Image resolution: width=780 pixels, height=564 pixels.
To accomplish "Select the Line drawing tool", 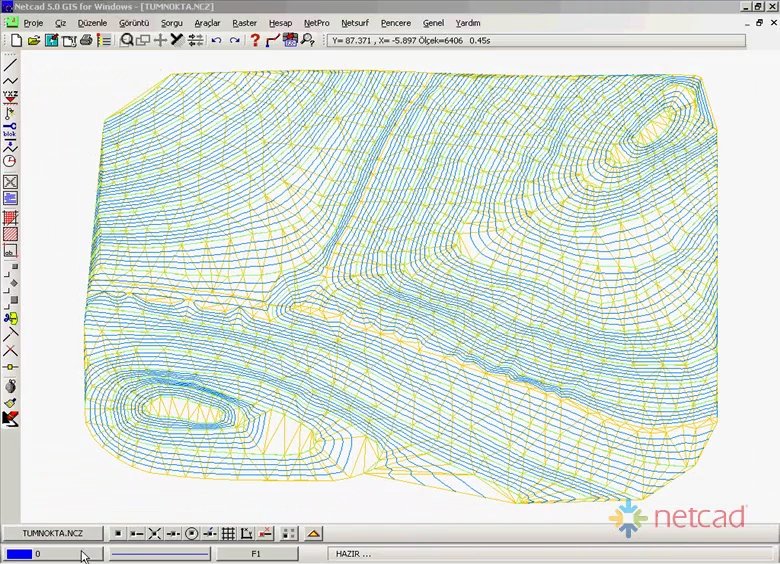I will pos(10,65).
